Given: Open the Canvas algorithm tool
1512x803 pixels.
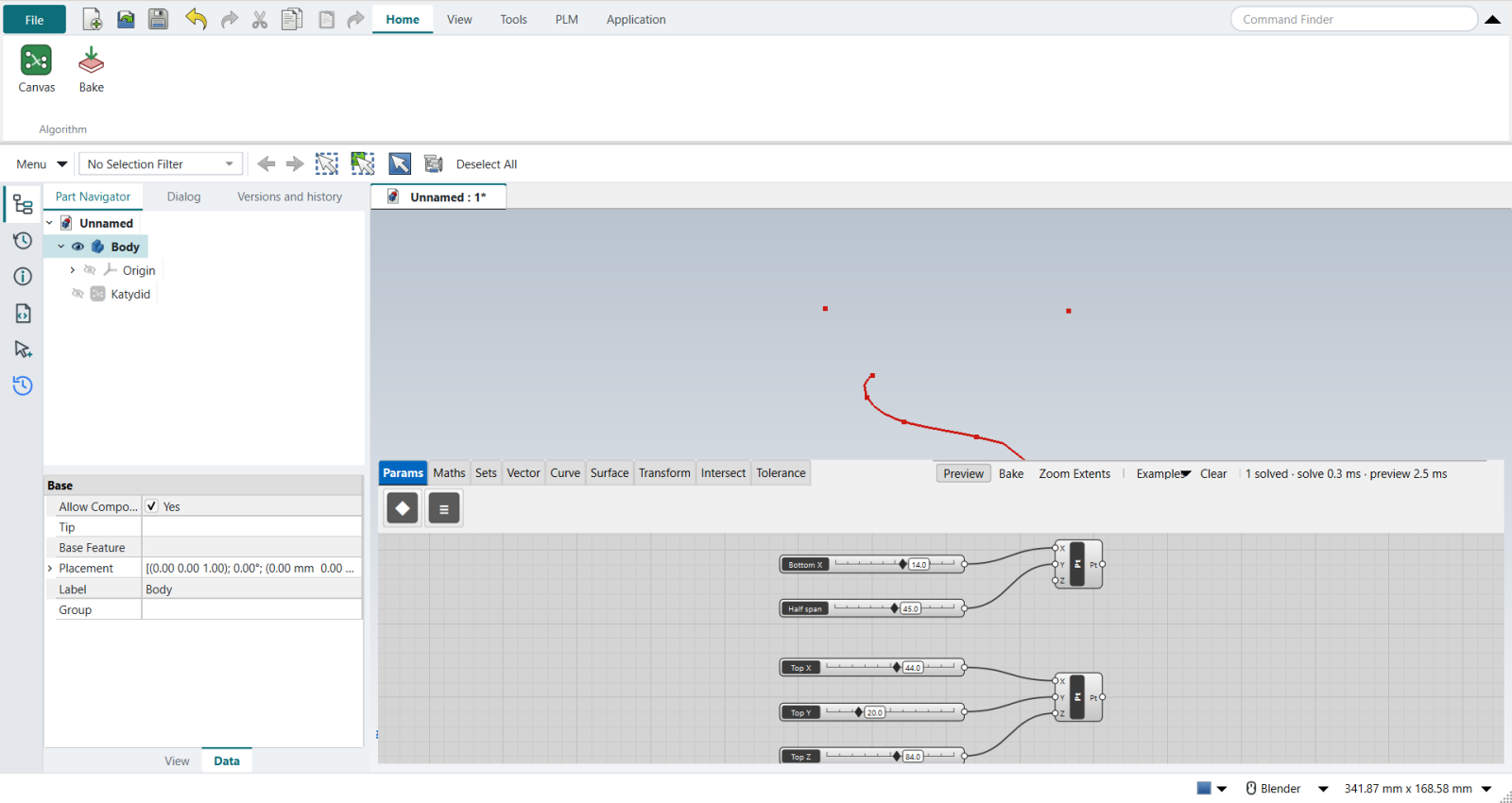Looking at the screenshot, I should [x=36, y=69].
